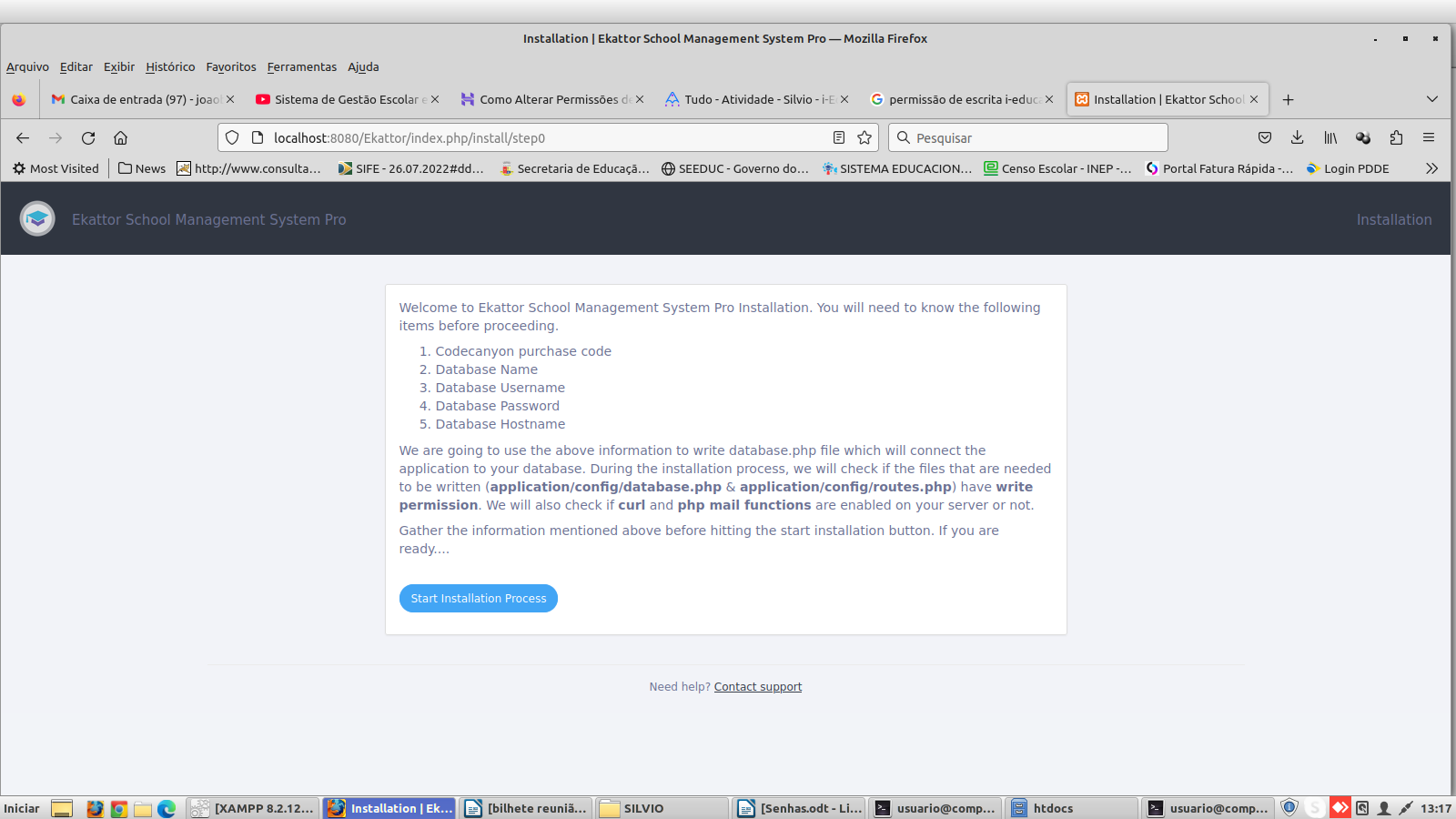Open the Login PDDE bookmark
Viewport: 1456px width, 819px height.
coord(1348,168)
